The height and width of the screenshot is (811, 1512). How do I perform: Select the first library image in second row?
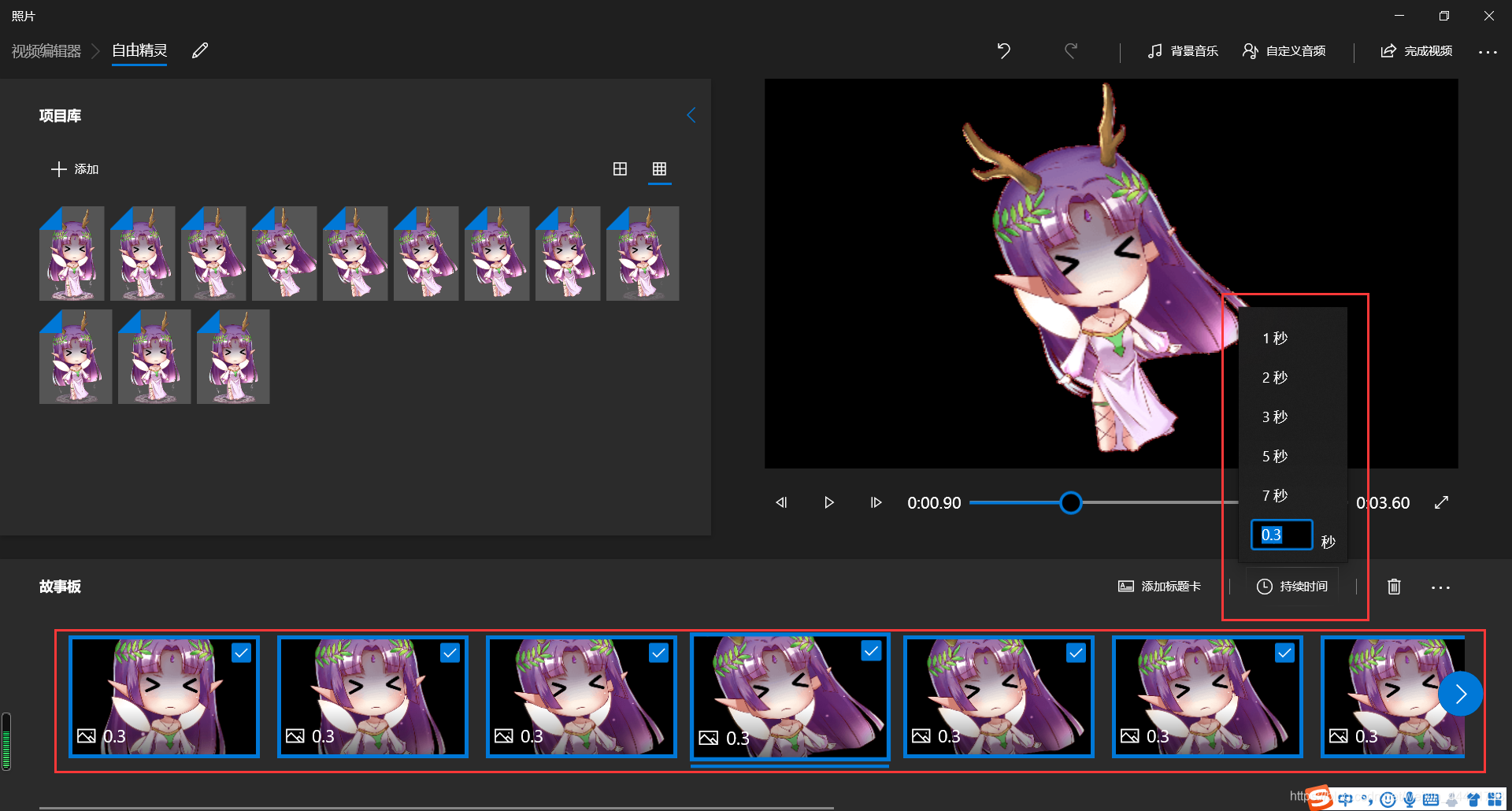tap(76, 357)
